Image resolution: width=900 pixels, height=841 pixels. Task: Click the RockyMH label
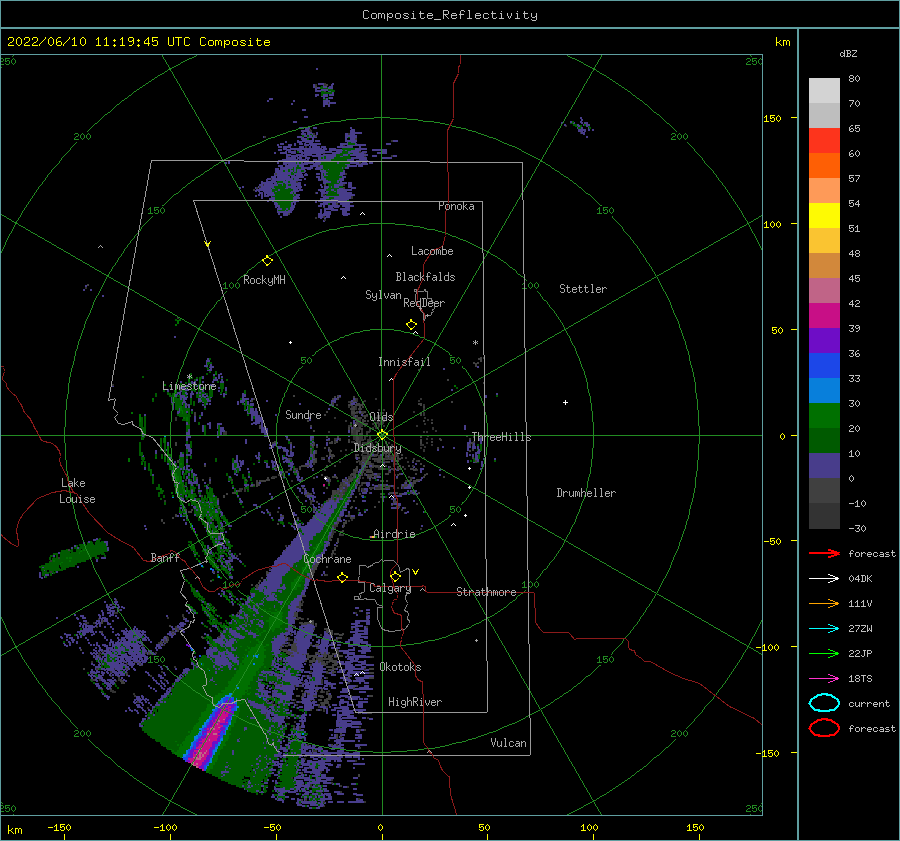pos(264,280)
